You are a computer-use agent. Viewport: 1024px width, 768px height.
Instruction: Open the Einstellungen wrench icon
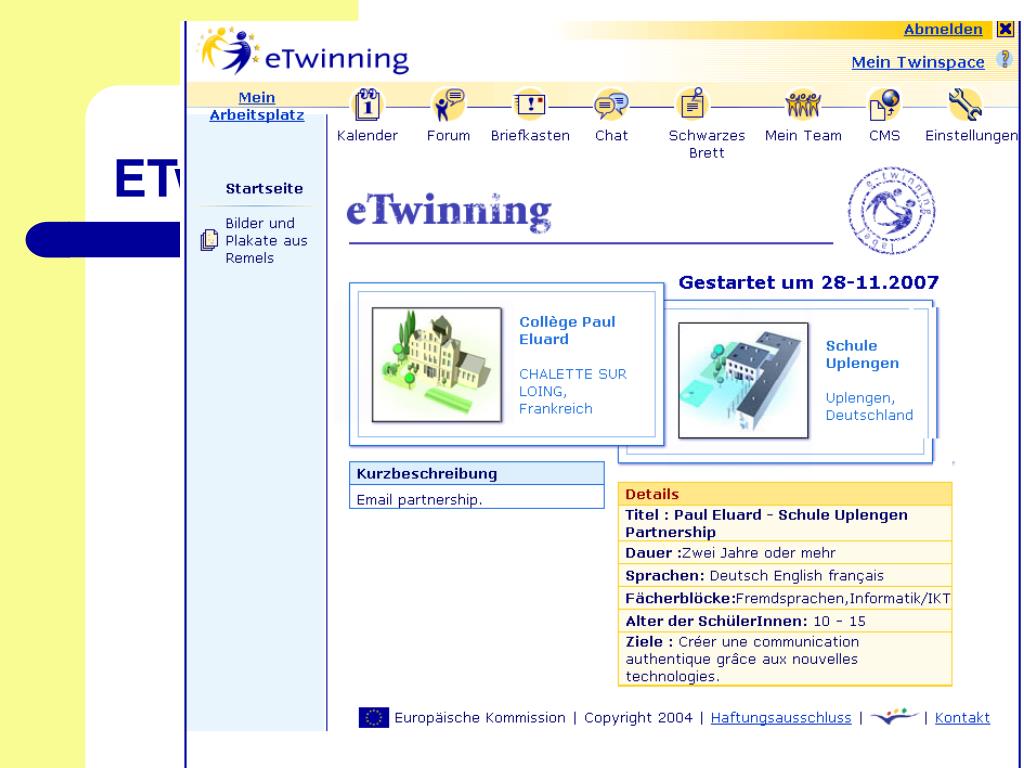point(965,104)
